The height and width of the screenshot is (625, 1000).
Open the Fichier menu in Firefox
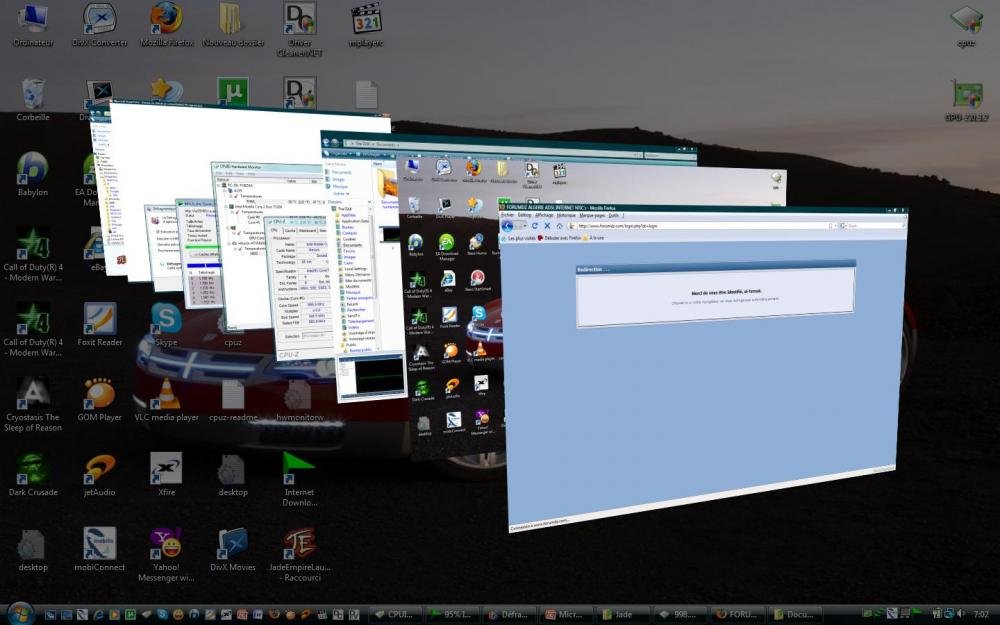pos(508,215)
